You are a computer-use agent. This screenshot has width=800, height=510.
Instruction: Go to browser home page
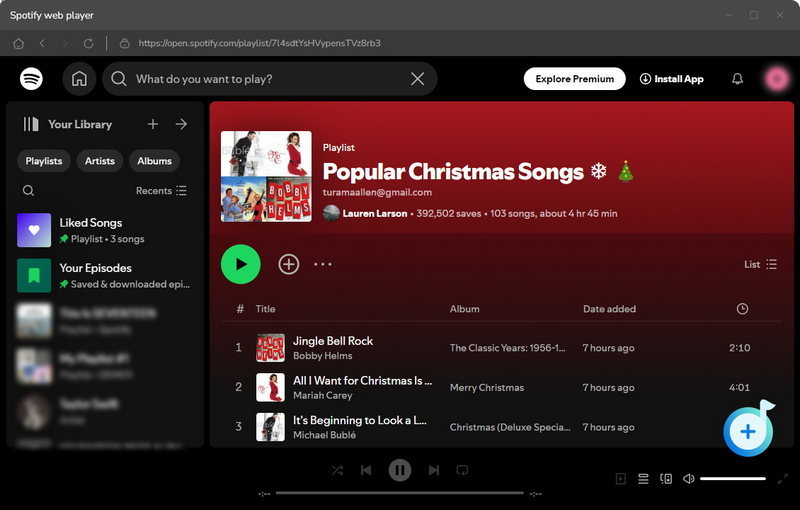coord(19,43)
